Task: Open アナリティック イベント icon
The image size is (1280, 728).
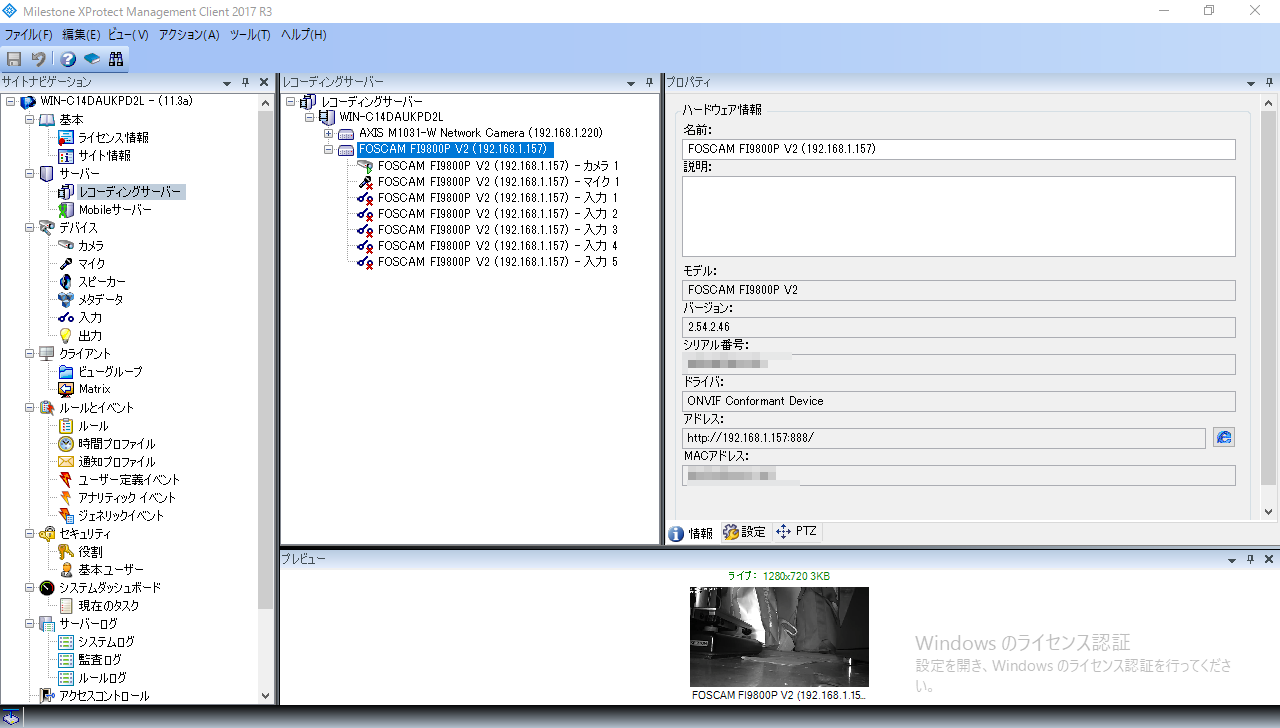Action: pyautogui.click(x=66, y=498)
